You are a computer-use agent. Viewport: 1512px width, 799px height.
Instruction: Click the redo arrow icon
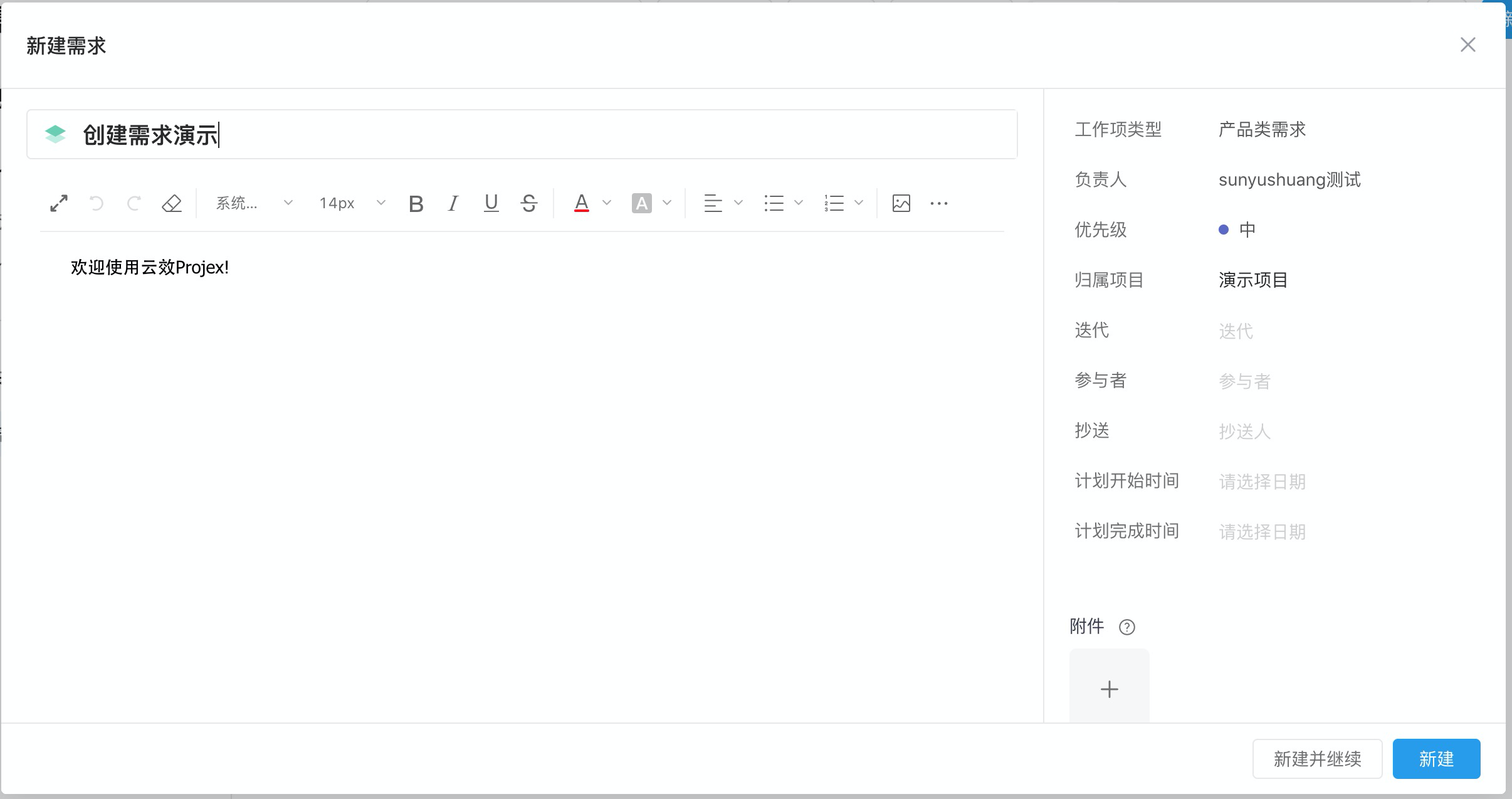click(134, 203)
